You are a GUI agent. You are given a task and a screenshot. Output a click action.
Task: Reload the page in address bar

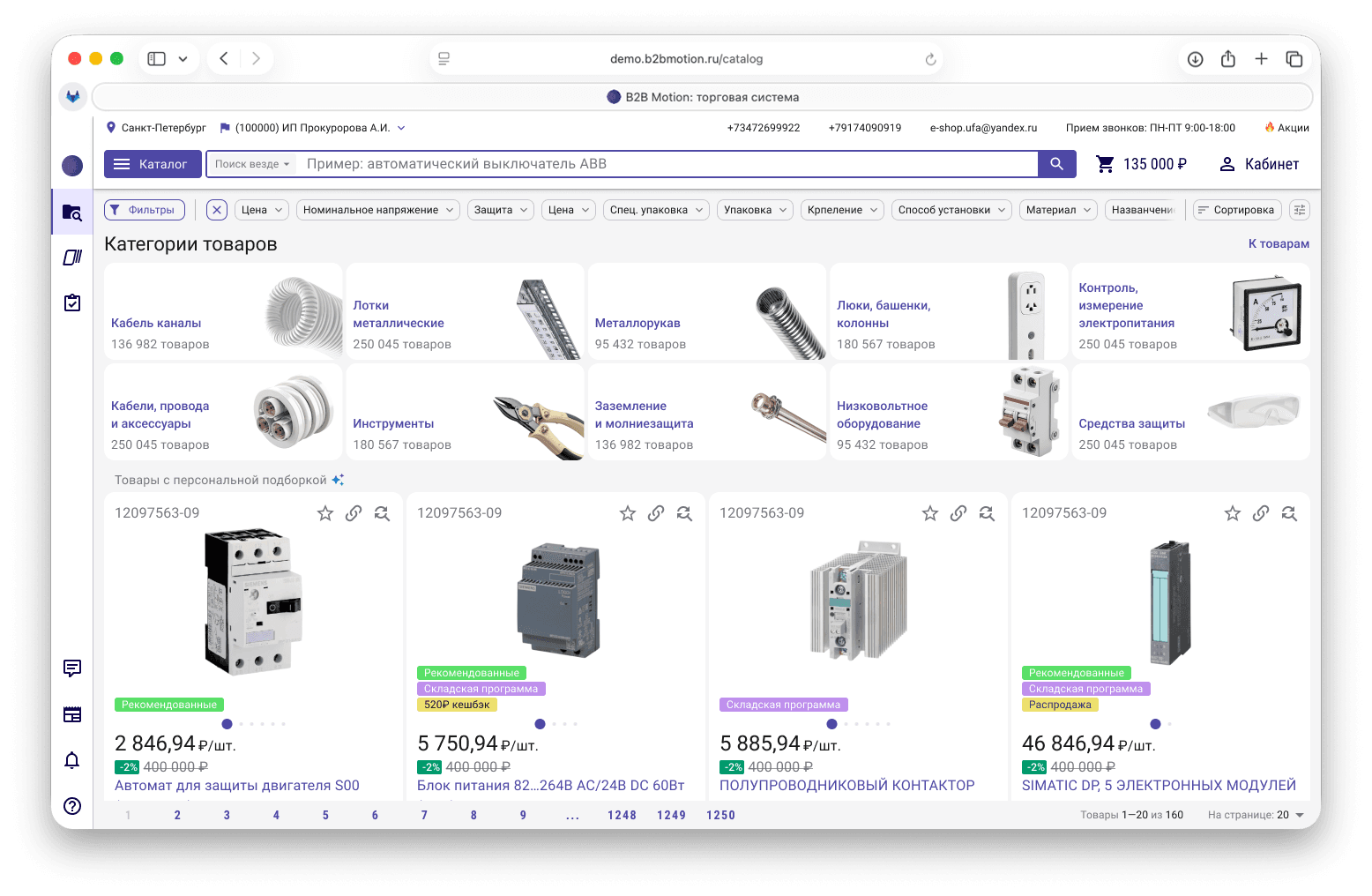coord(930,59)
